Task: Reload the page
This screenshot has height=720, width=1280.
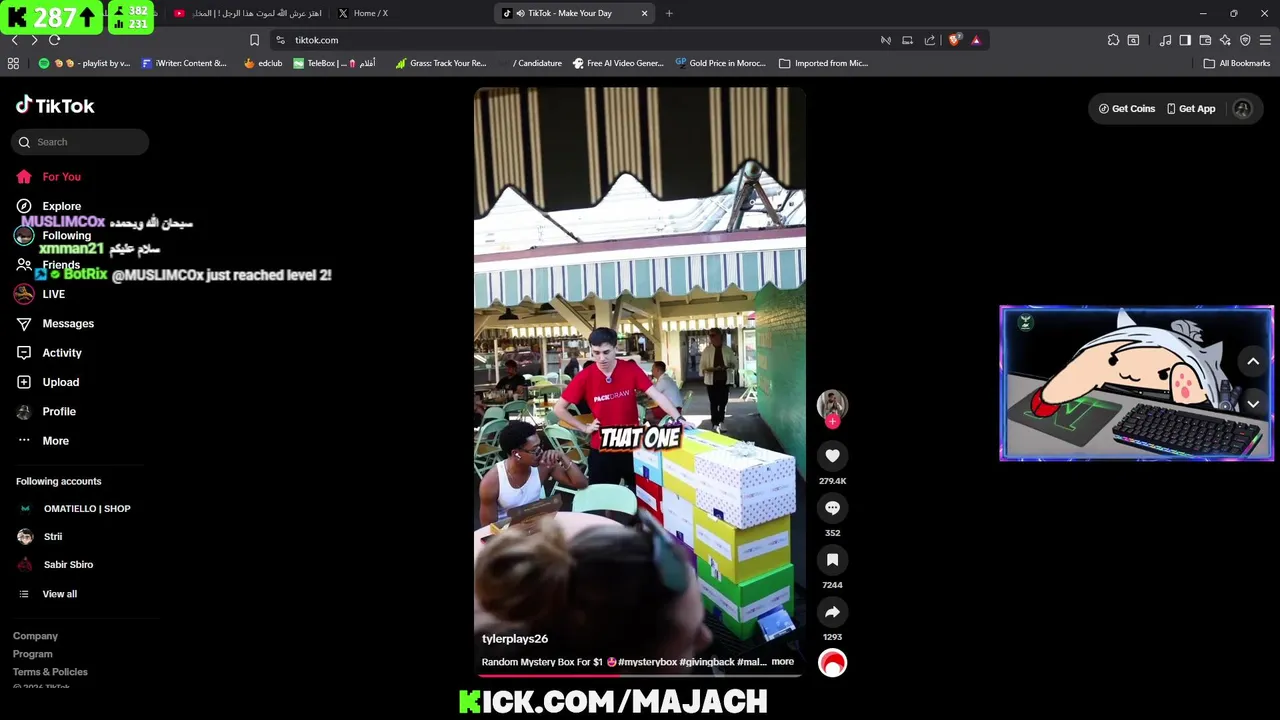Action: (x=54, y=40)
